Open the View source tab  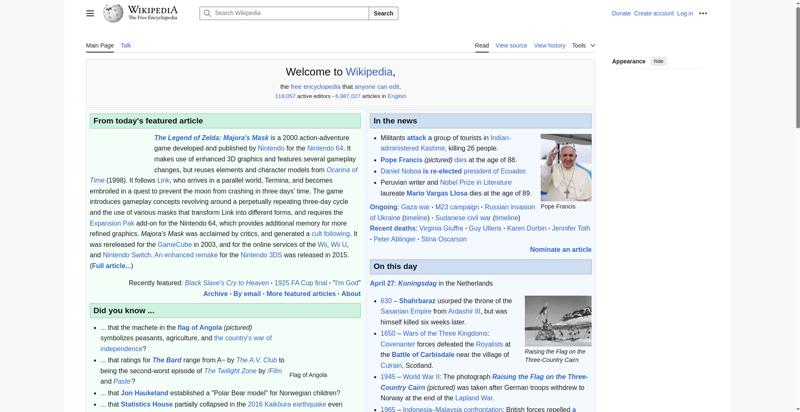pyautogui.click(x=511, y=45)
